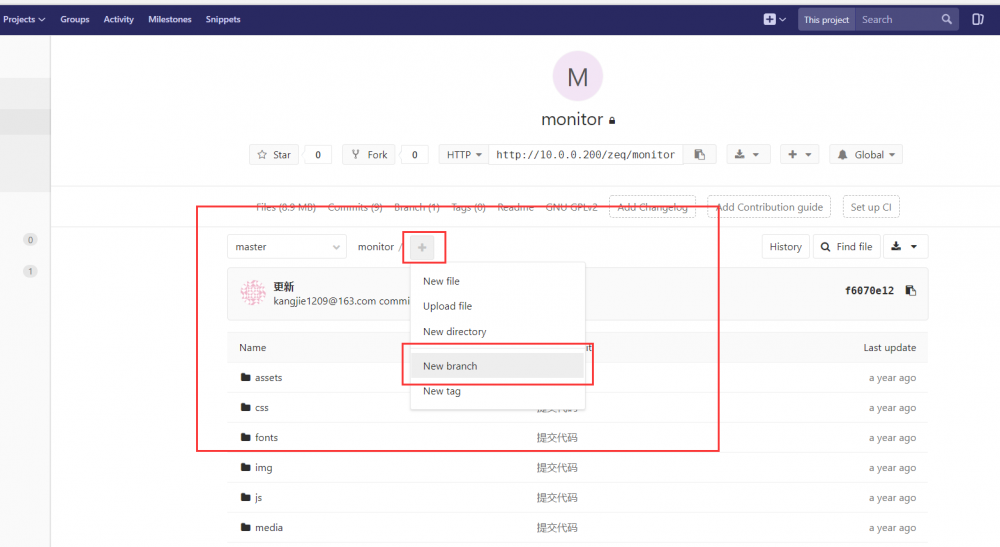The image size is (1000, 547).
Task: Click Add Contribution guide button
Action: (x=769, y=207)
